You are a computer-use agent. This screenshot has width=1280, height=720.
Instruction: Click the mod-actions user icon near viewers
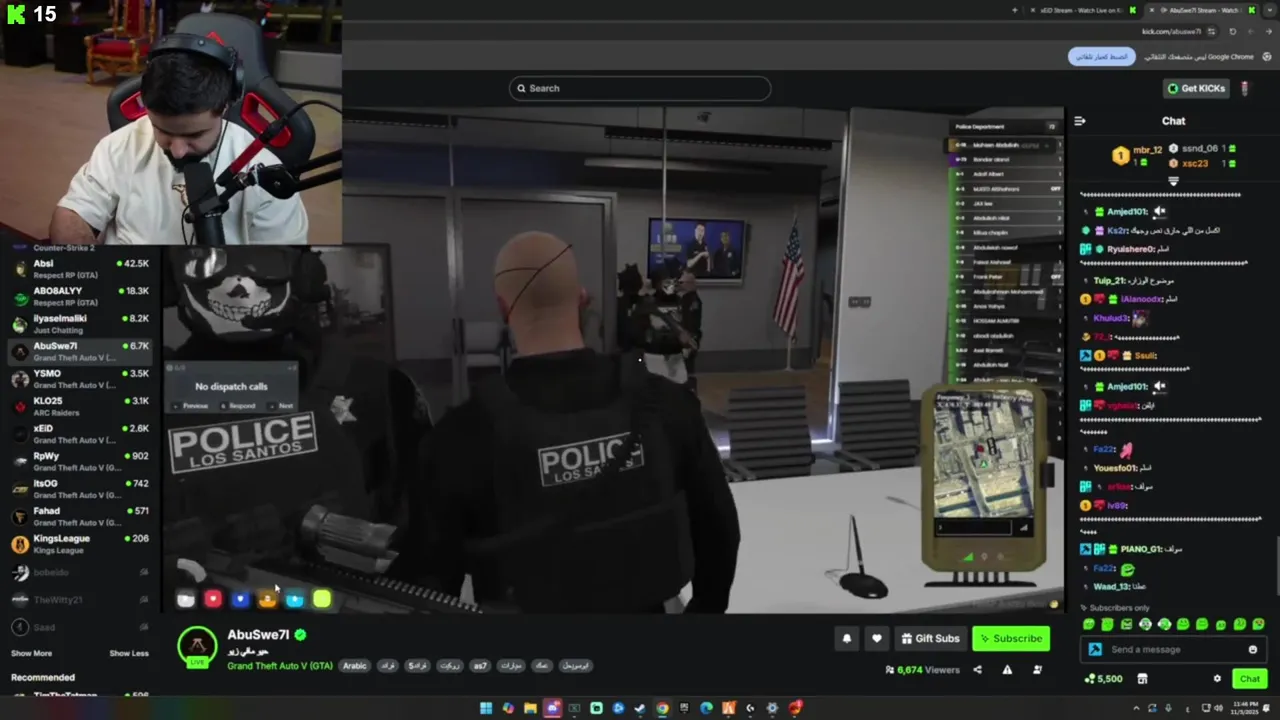(x=1037, y=670)
